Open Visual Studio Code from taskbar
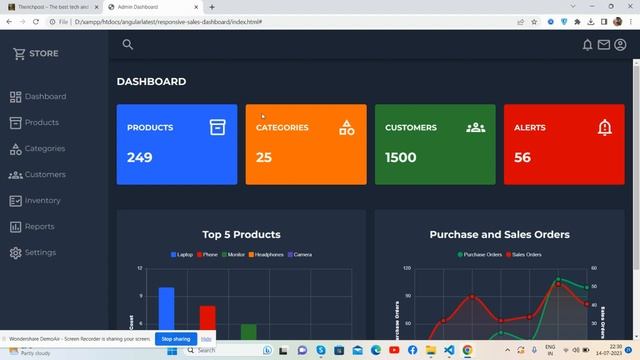 [x=449, y=350]
